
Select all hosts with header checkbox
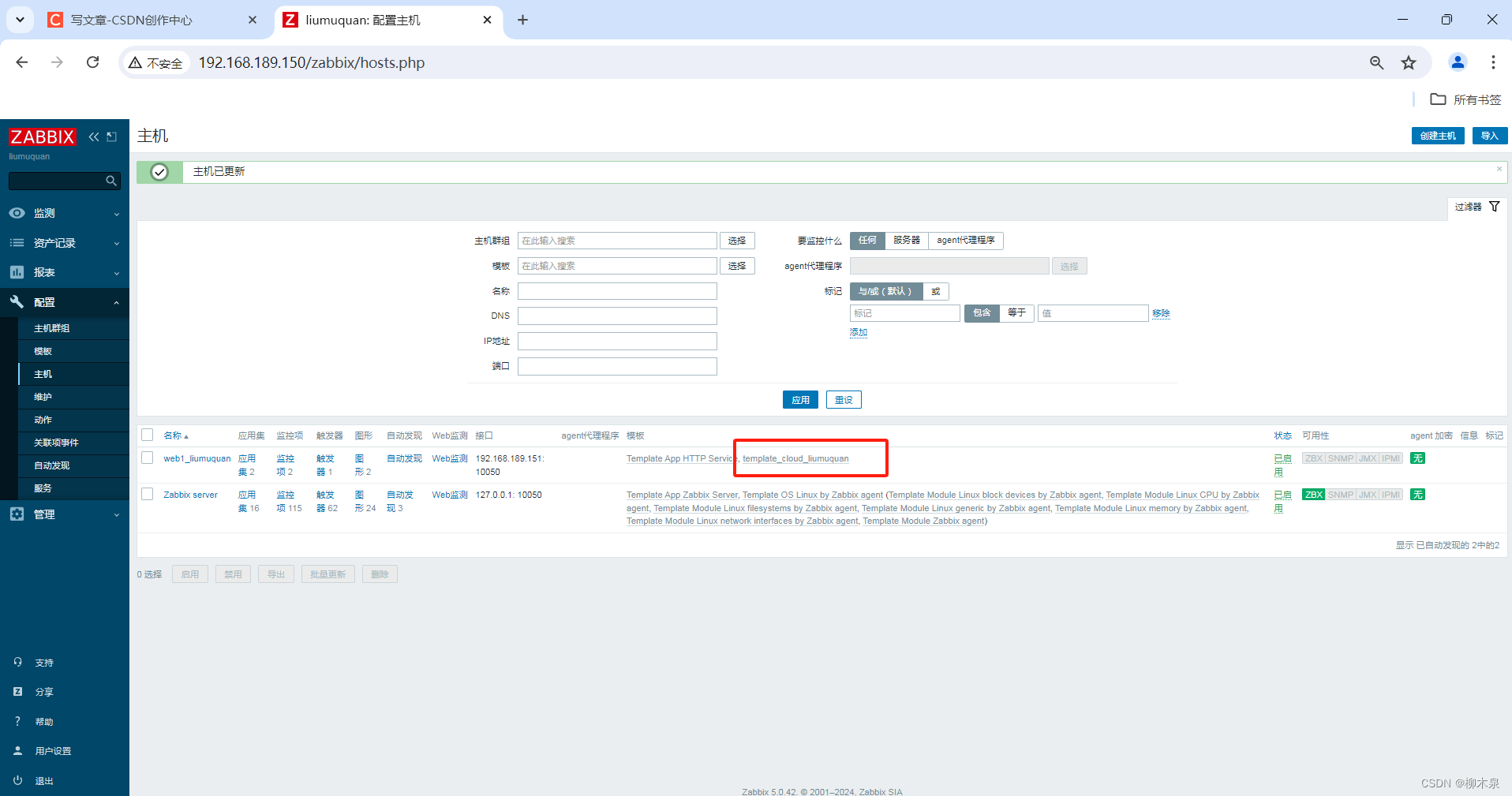[148, 435]
